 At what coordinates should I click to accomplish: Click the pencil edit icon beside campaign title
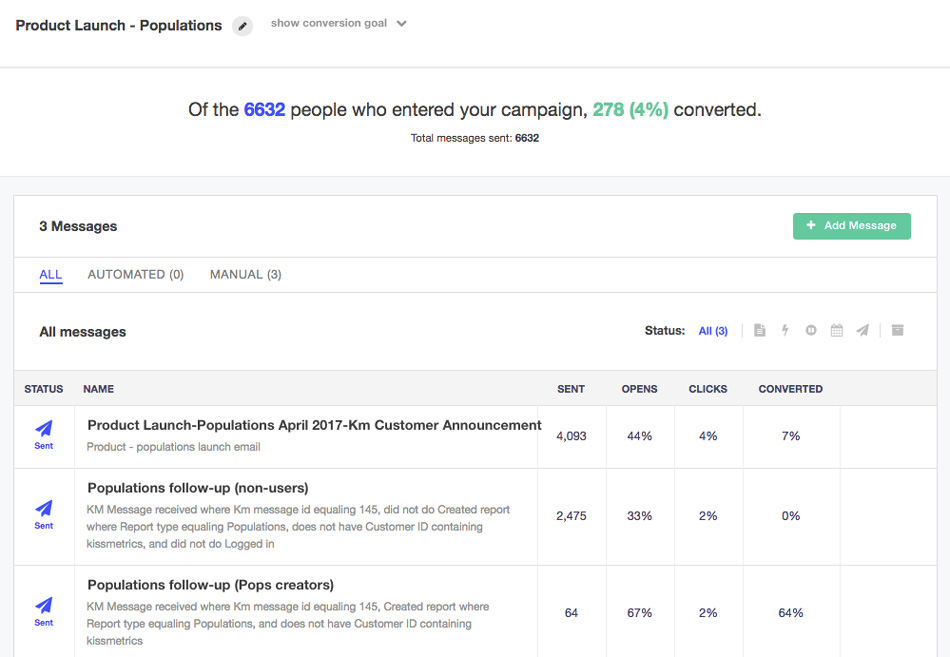242,25
